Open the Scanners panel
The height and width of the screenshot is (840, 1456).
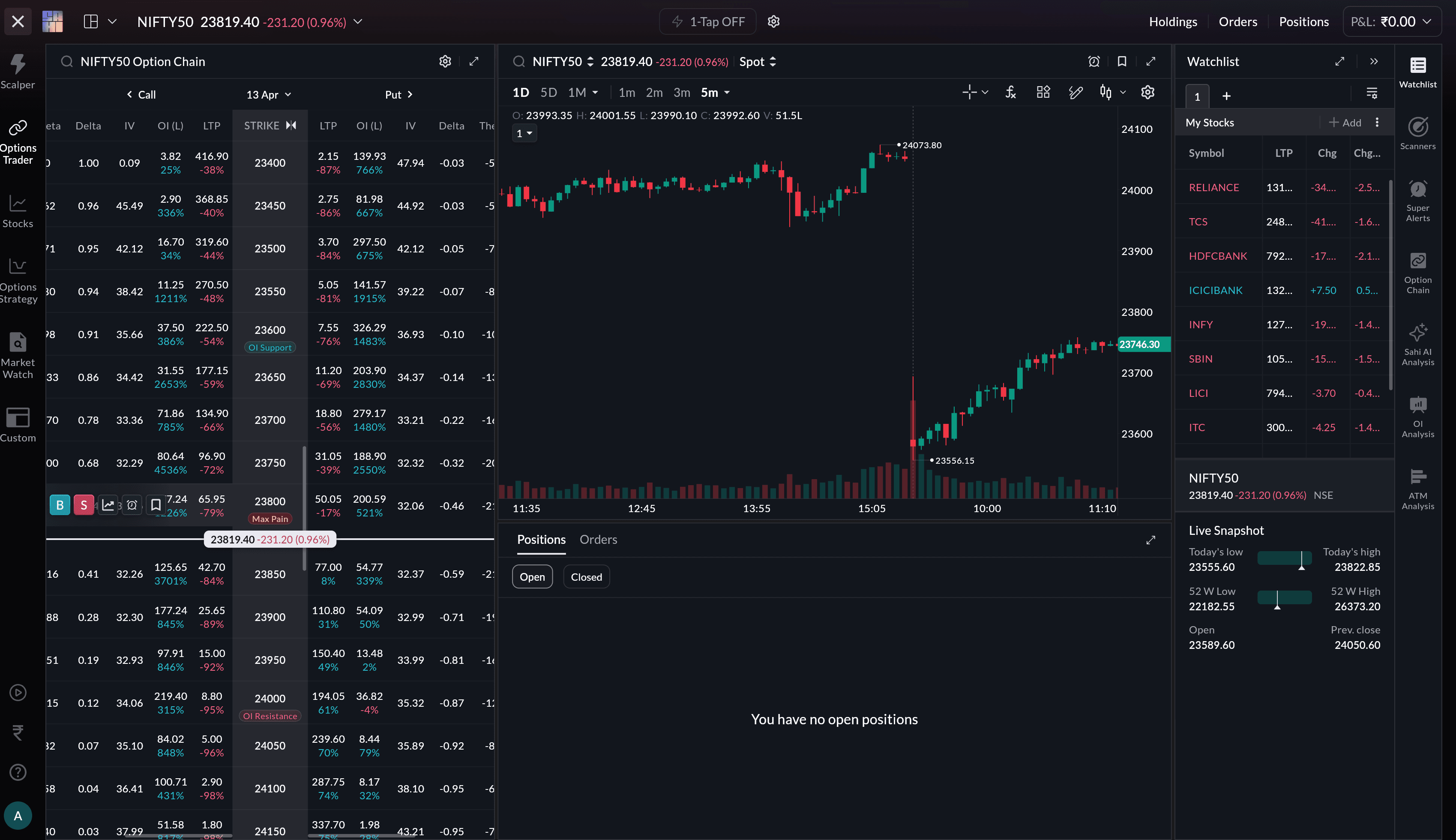pyautogui.click(x=1417, y=133)
